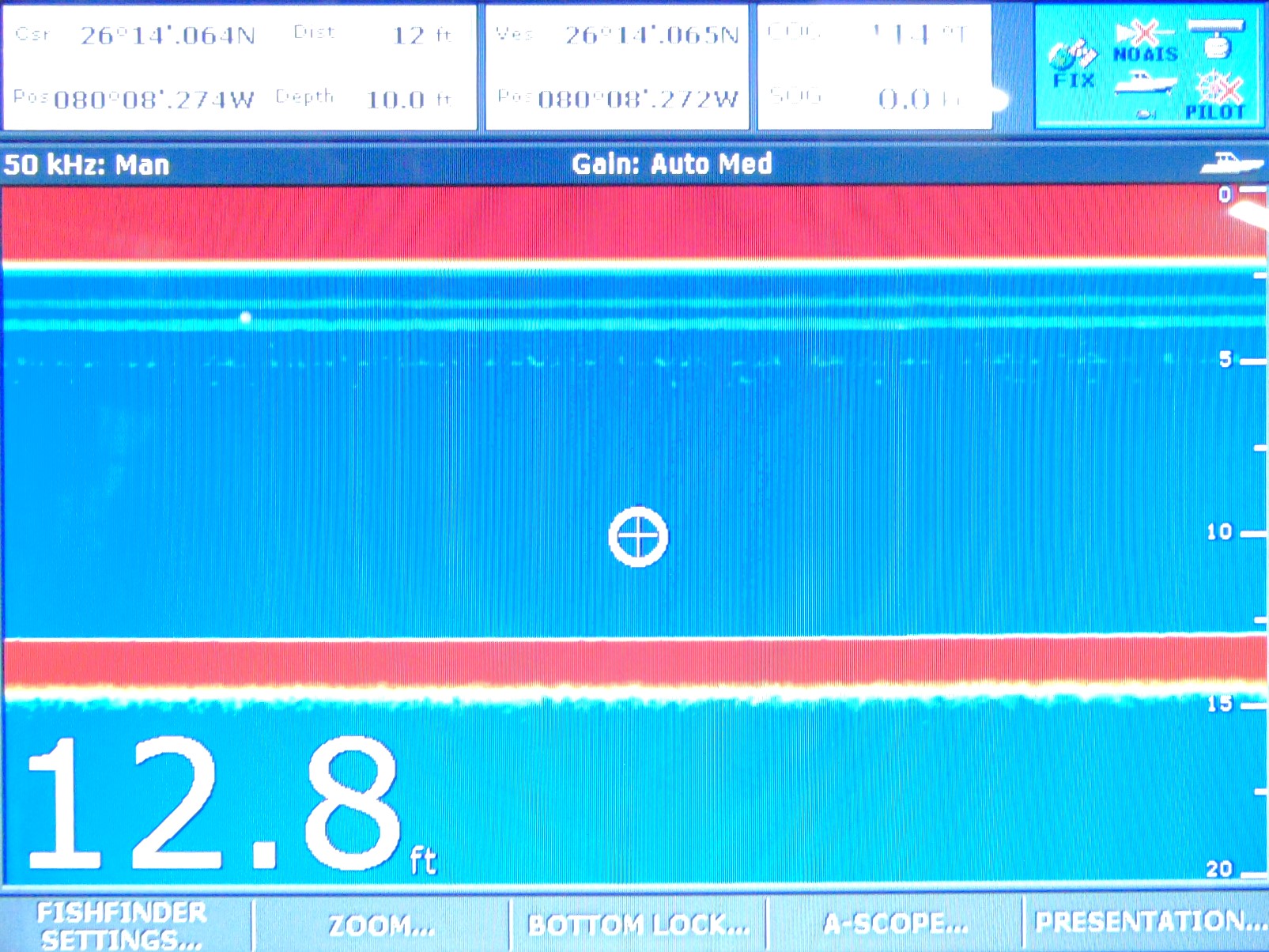Image resolution: width=1269 pixels, height=952 pixels.
Task: Tap the Gain: Auto Med label
Action: tap(671, 164)
